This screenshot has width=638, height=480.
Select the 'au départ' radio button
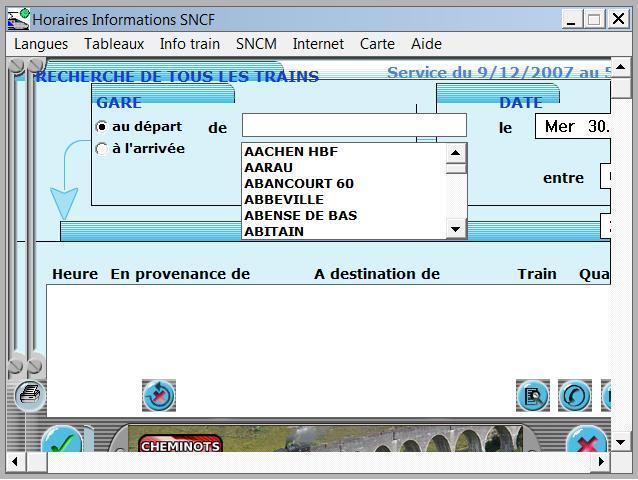[x=102, y=127]
